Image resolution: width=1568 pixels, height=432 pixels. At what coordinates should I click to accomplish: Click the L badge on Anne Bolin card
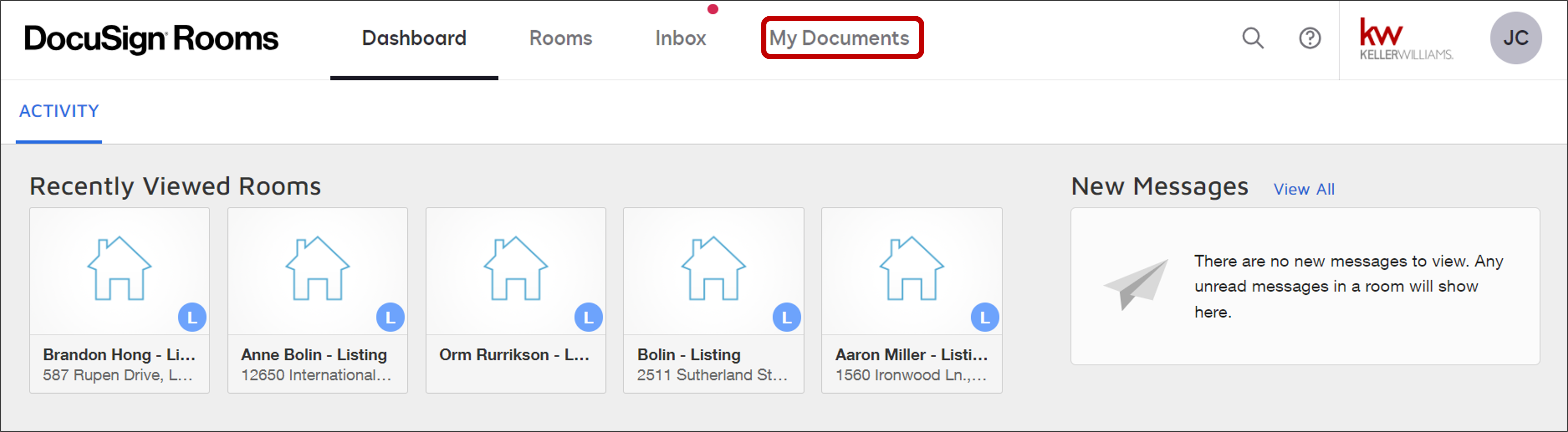point(390,317)
